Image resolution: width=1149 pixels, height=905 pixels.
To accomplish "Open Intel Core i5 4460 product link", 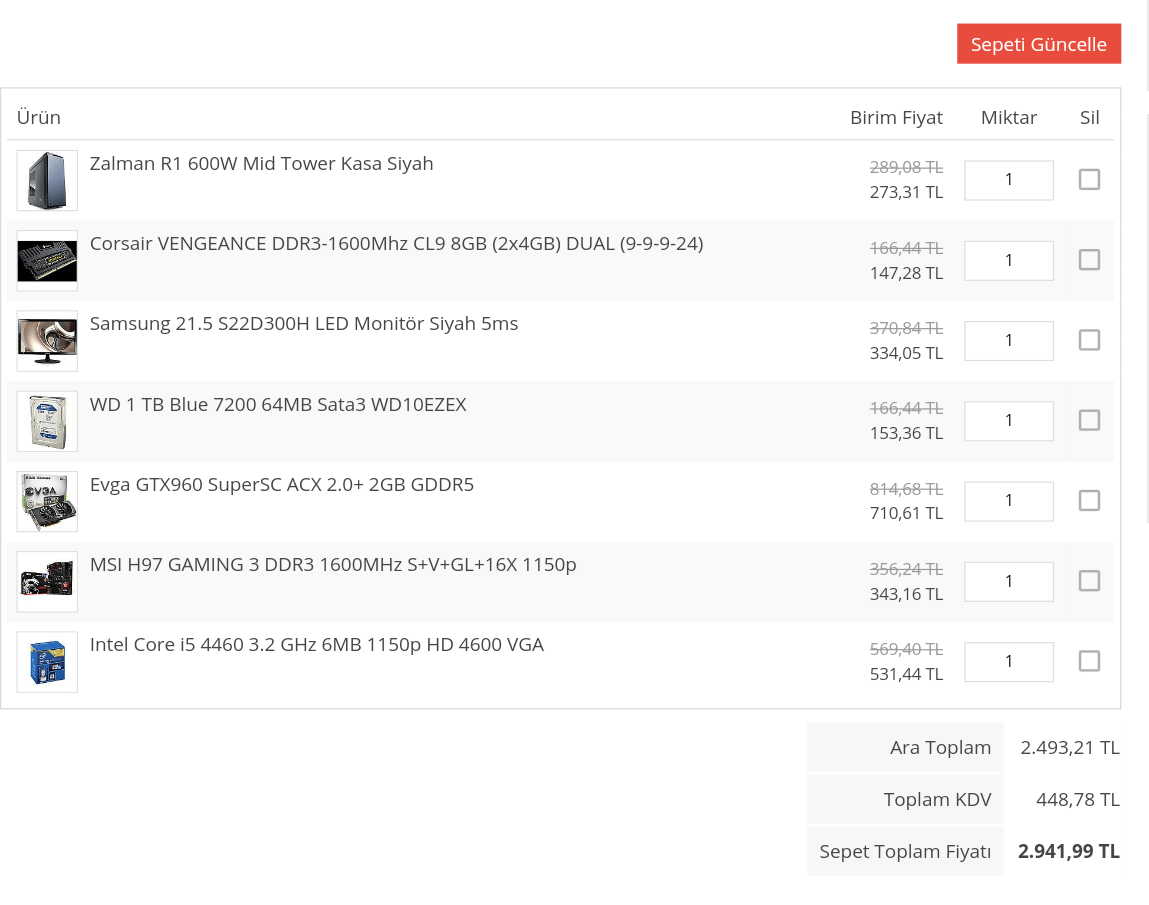I will [317, 645].
